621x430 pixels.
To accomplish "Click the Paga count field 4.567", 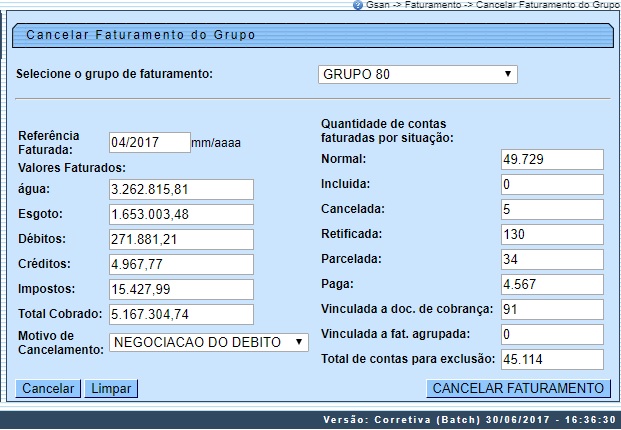I will (x=552, y=284).
